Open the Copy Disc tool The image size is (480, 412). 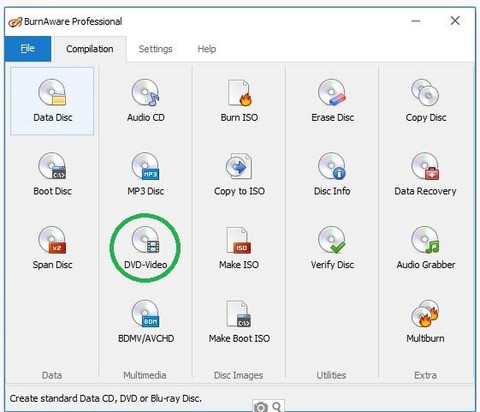(426, 101)
